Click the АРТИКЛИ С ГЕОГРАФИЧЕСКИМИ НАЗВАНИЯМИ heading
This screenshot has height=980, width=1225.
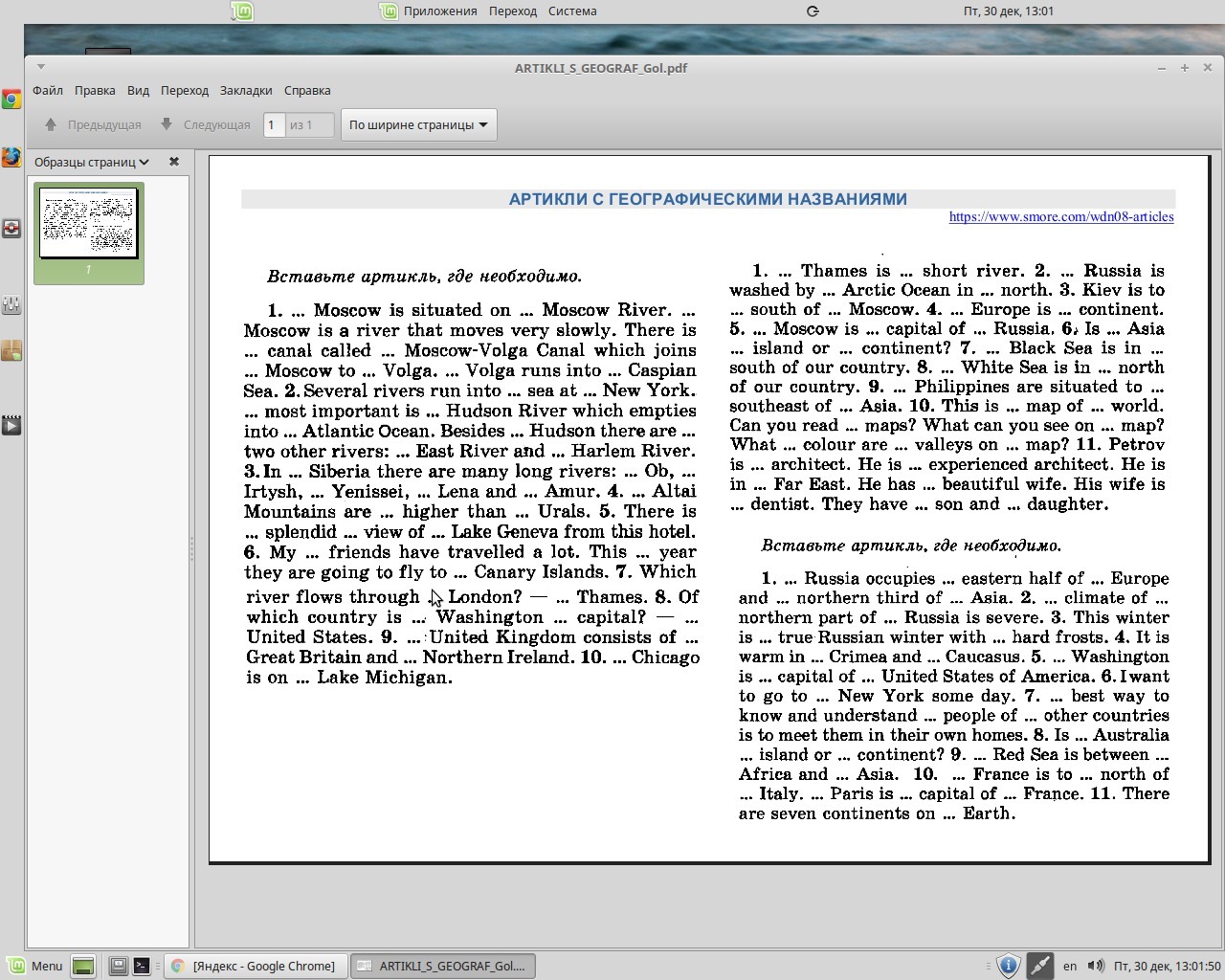tap(708, 199)
